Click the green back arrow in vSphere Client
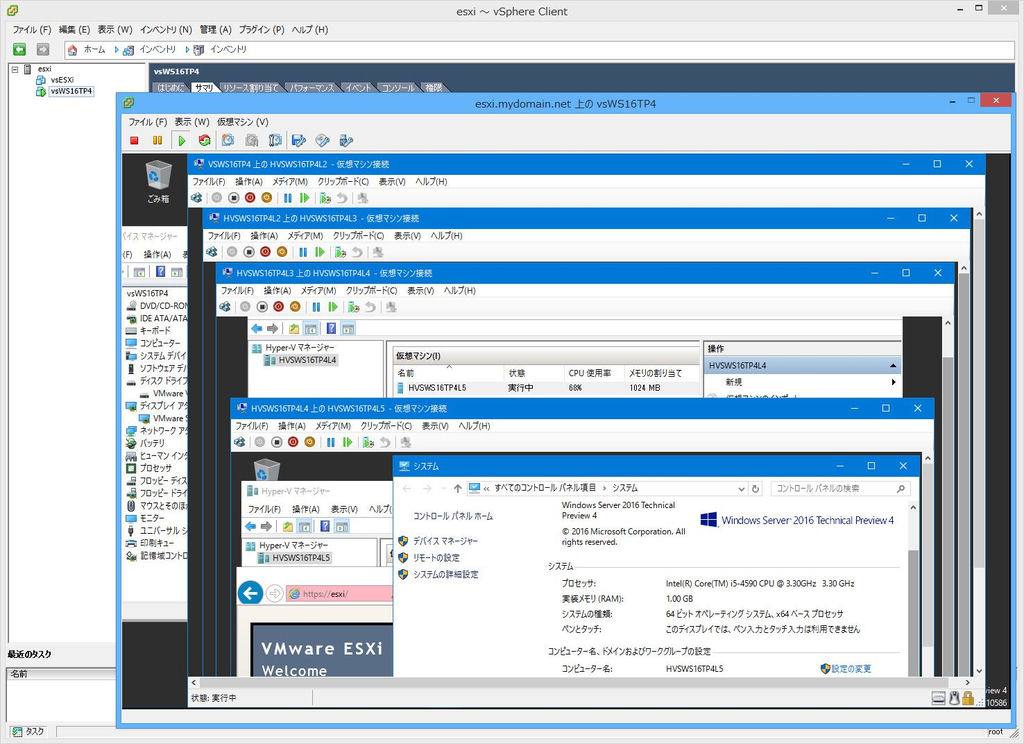1024x744 pixels. click(20, 49)
